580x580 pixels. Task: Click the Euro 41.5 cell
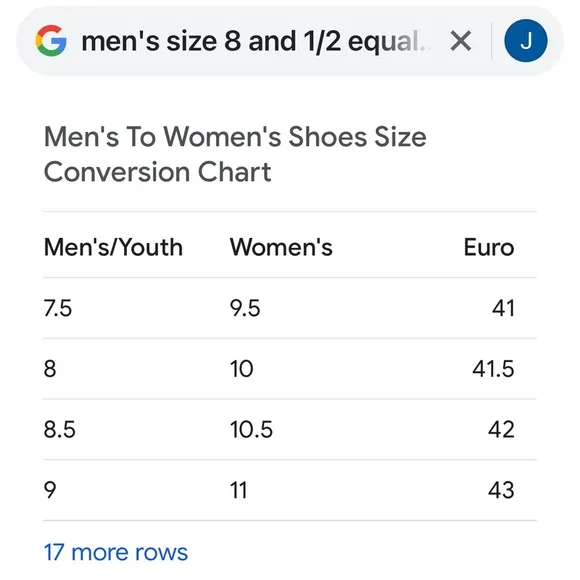click(x=493, y=368)
